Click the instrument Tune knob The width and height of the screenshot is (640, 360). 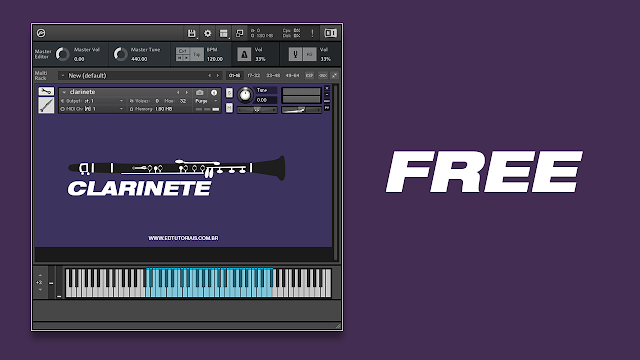[x=245, y=95]
